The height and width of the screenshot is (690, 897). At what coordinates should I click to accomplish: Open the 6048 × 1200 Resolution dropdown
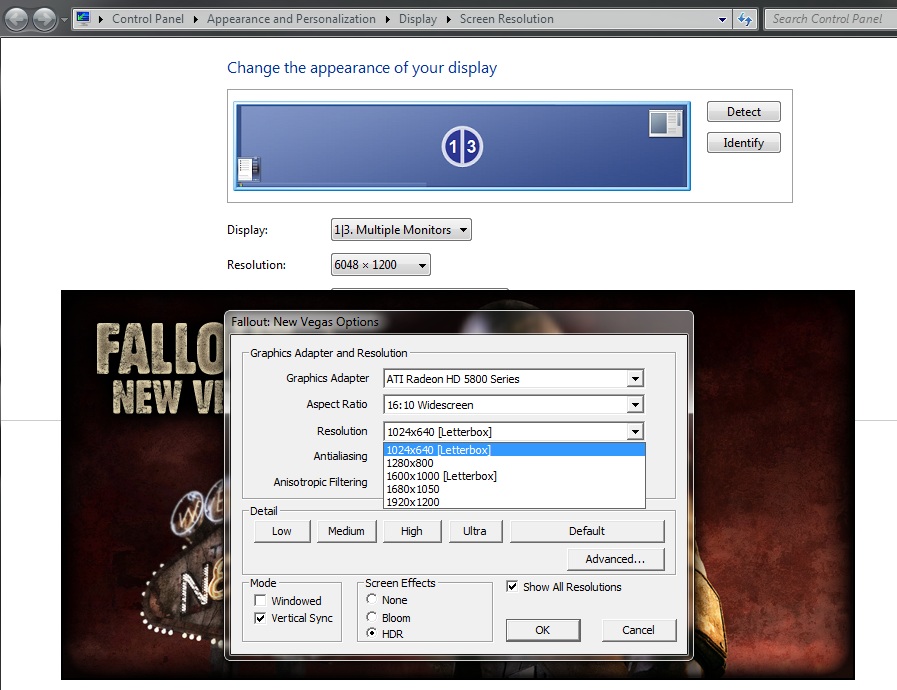(380, 265)
